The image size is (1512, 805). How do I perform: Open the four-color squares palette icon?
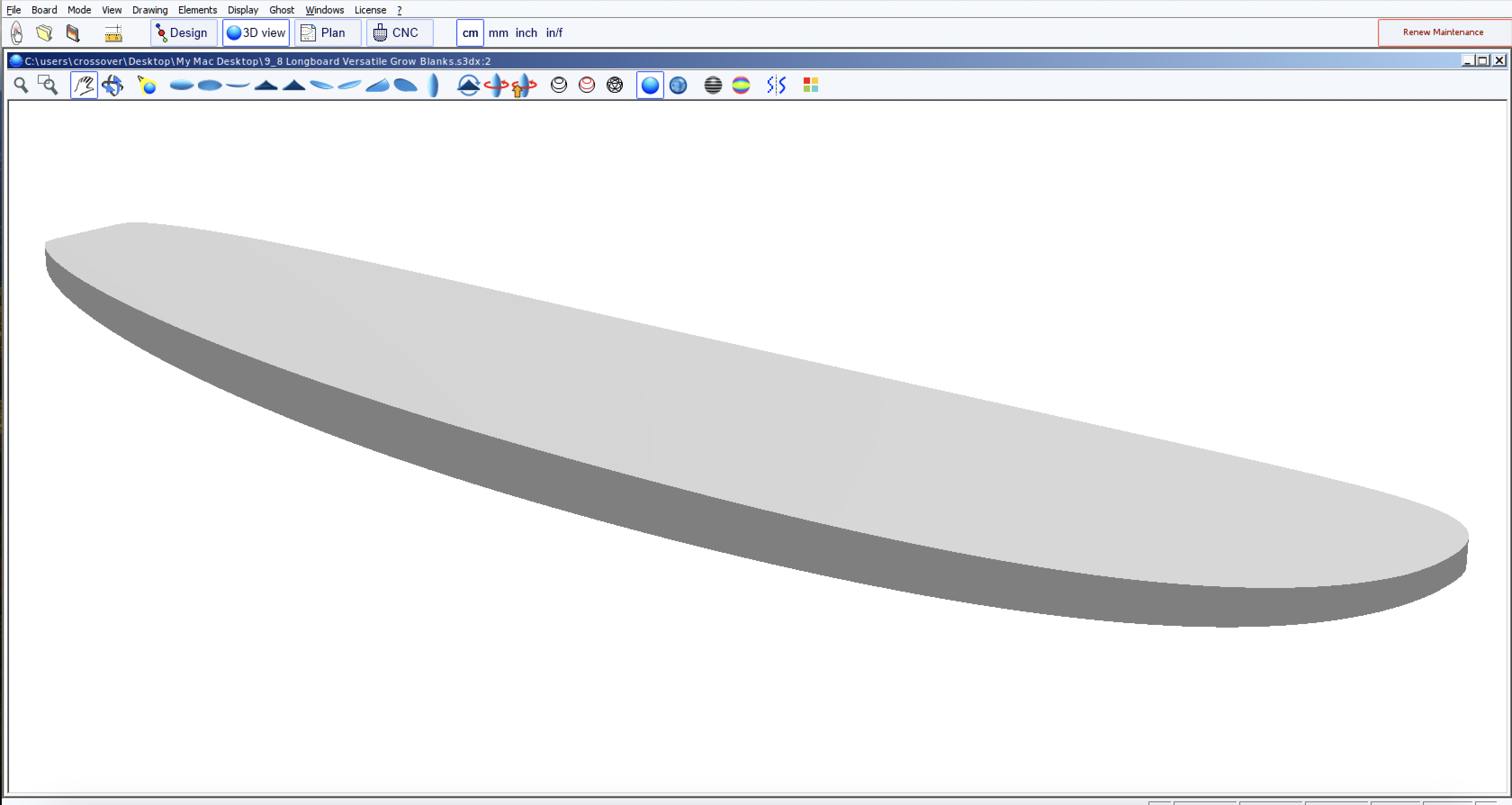[810, 86]
